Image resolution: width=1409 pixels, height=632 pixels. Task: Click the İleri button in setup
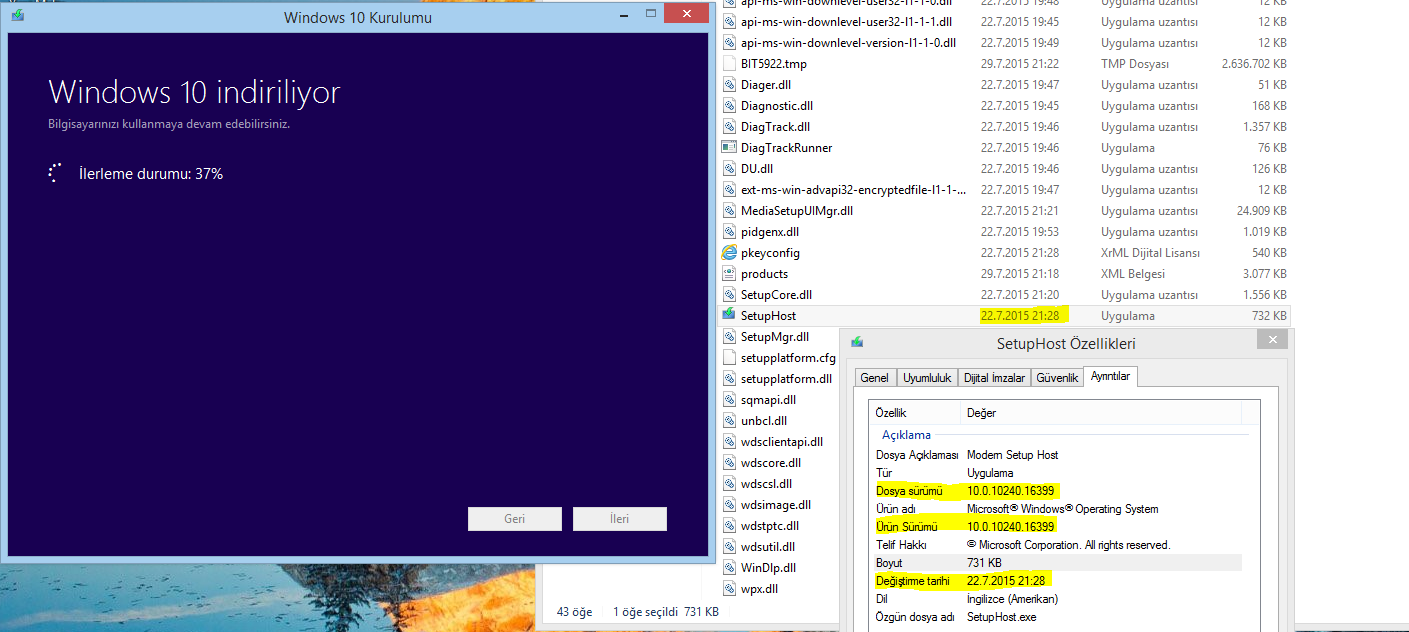620,519
